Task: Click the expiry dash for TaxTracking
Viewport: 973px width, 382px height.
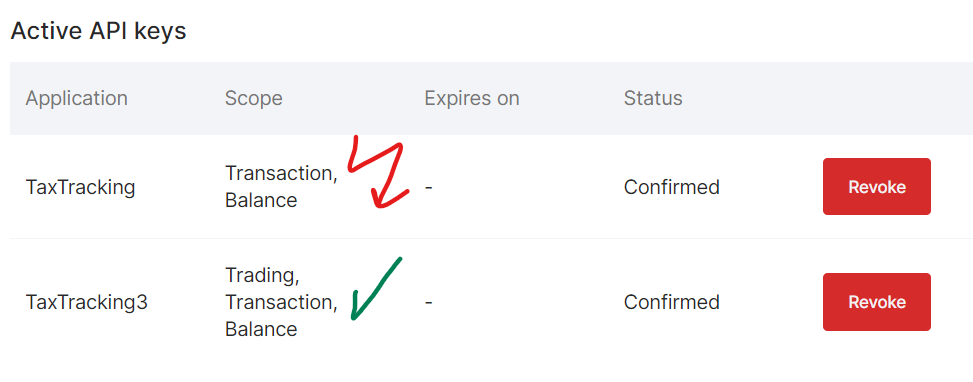Action: (x=428, y=187)
